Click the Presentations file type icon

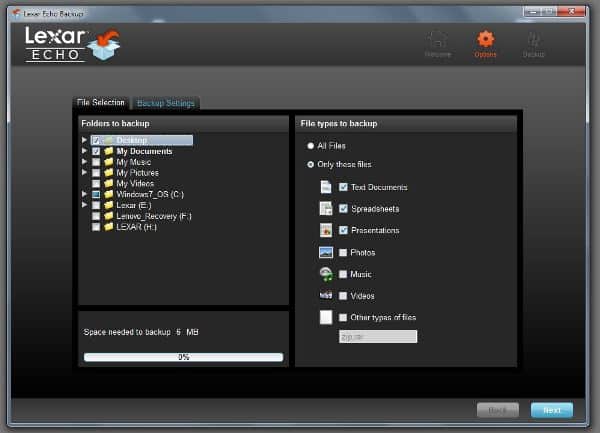click(326, 230)
